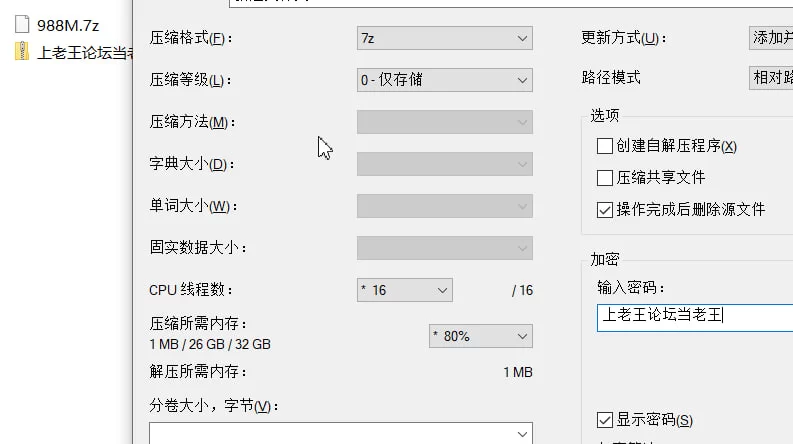Open the 压缩格式 7z dropdown
The image size is (793, 444).
[x=445, y=38]
